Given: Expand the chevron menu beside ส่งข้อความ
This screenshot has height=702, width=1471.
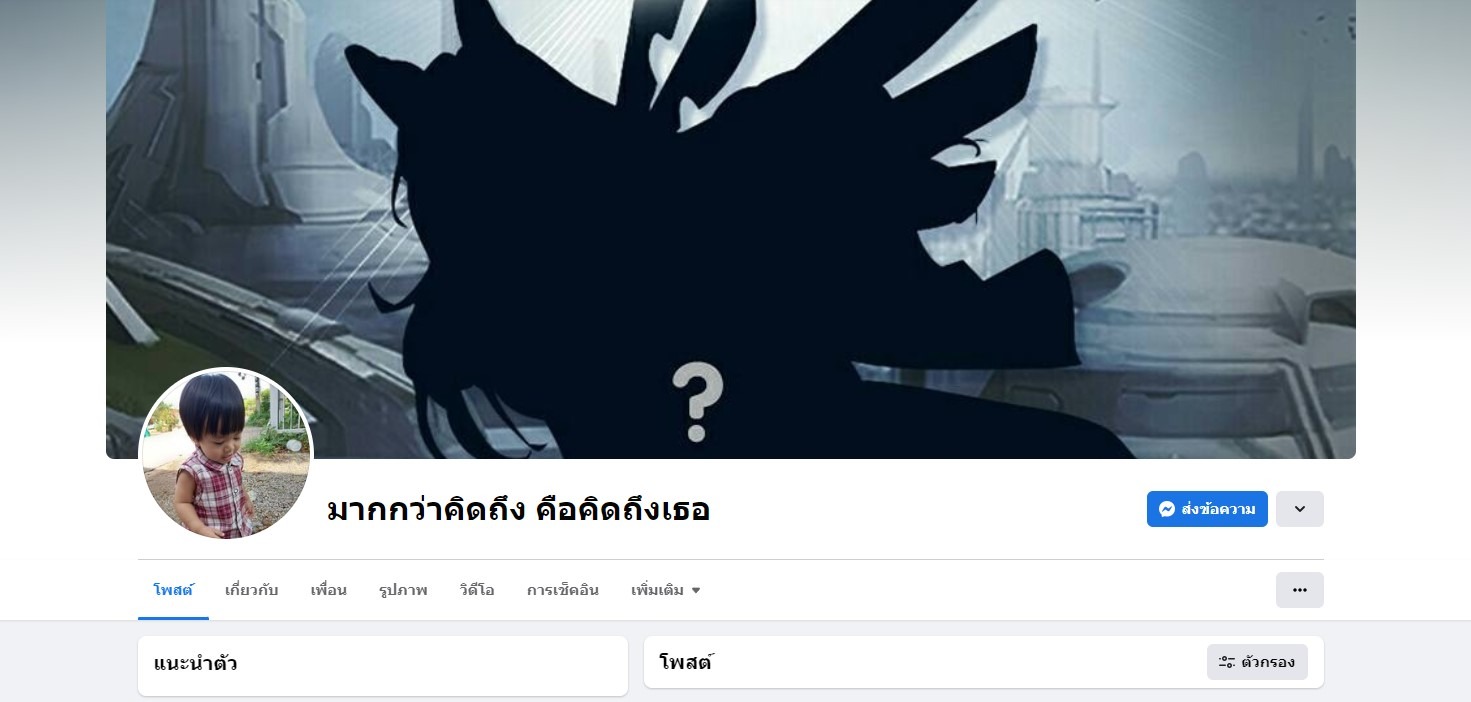Looking at the screenshot, I should [x=1299, y=509].
